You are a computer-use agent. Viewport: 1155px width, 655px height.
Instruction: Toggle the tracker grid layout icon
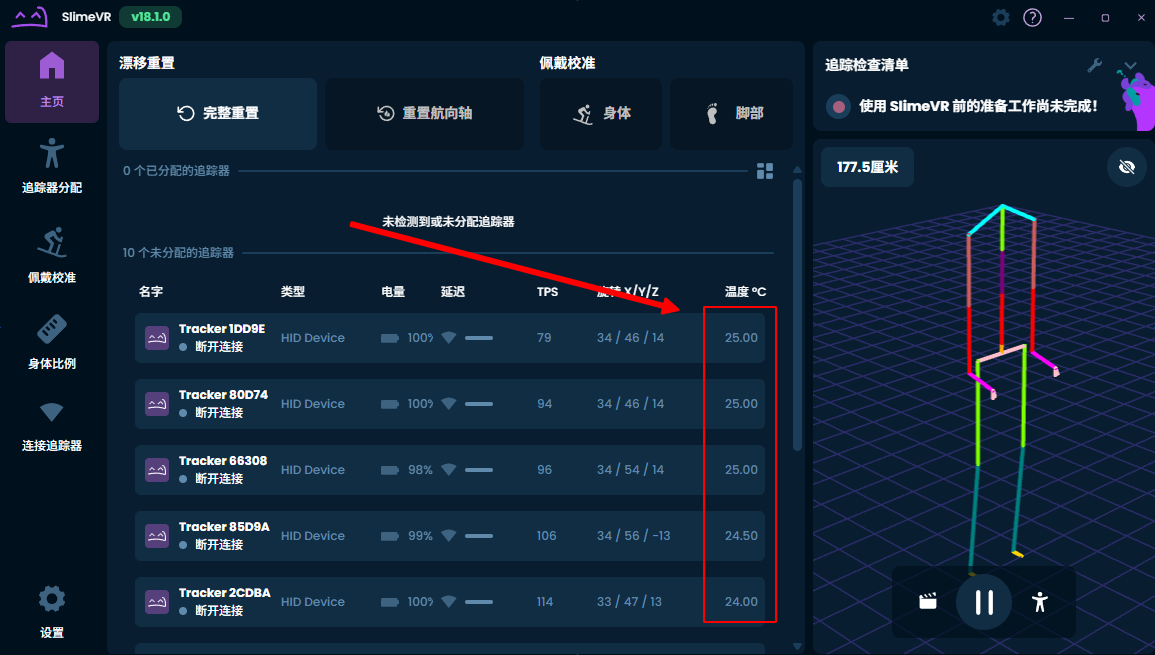765,171
